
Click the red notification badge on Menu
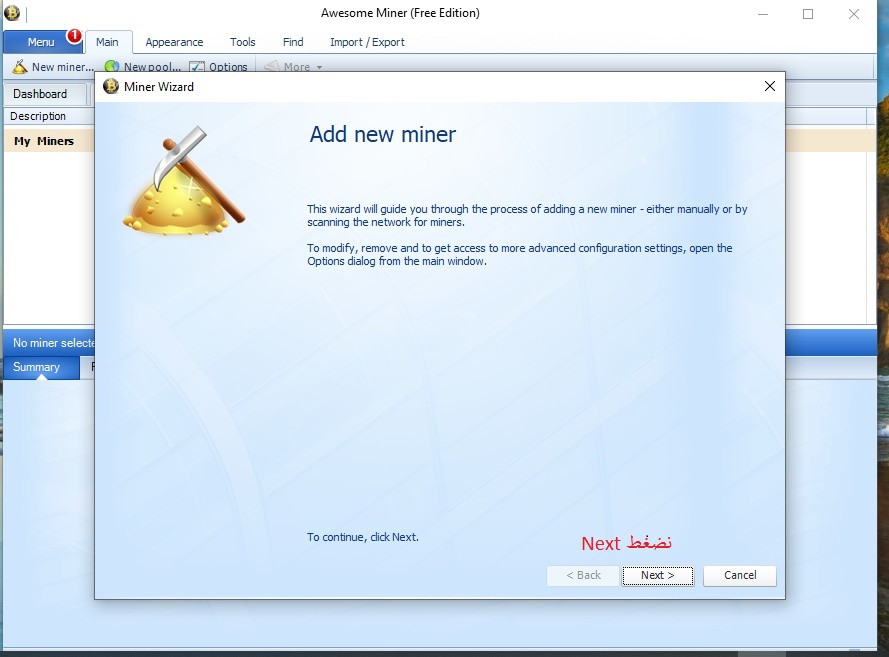pyautogui.click(x=74, y=36)
